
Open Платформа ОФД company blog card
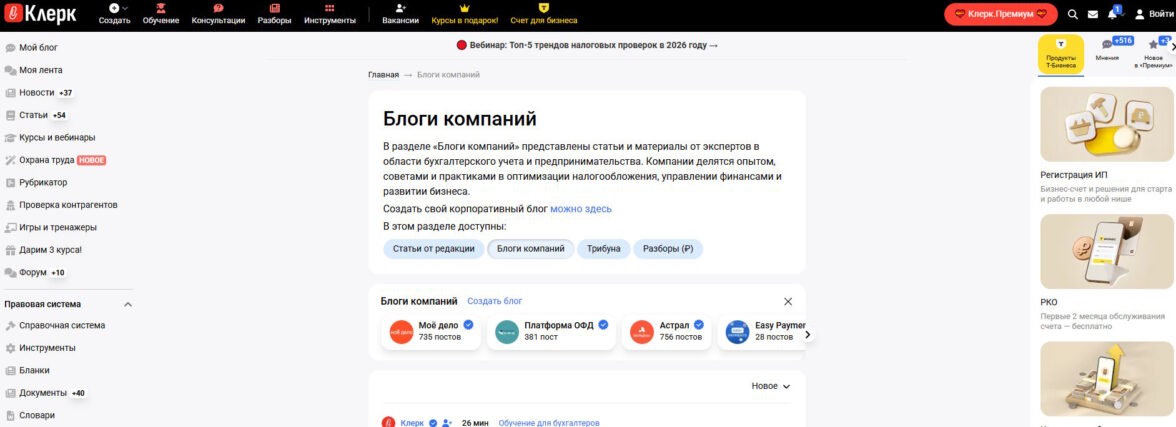pos(551,332)
